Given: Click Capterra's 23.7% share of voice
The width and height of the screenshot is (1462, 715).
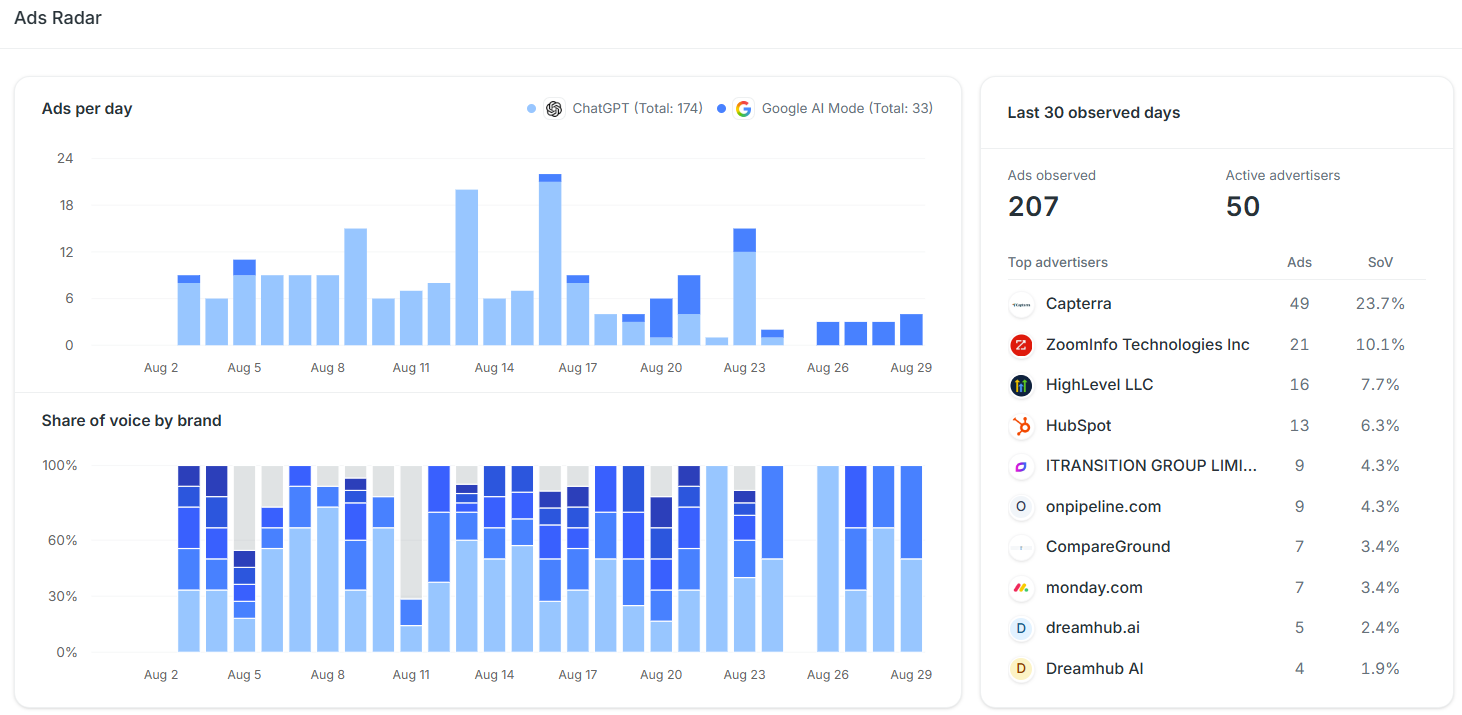Looking at the screenshot, I should [x=1380, y=304].
